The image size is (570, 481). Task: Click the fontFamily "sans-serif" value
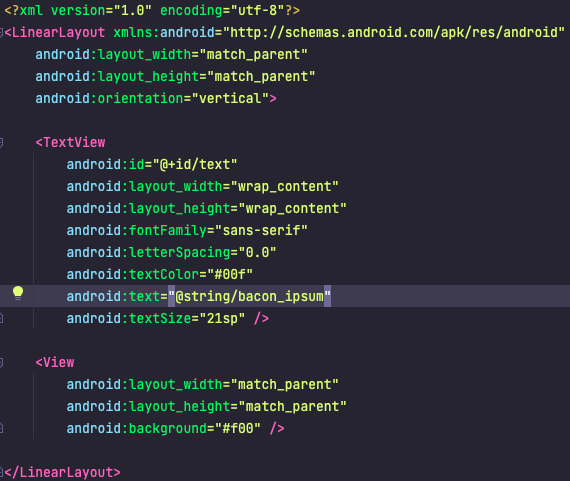pos(261,231)
